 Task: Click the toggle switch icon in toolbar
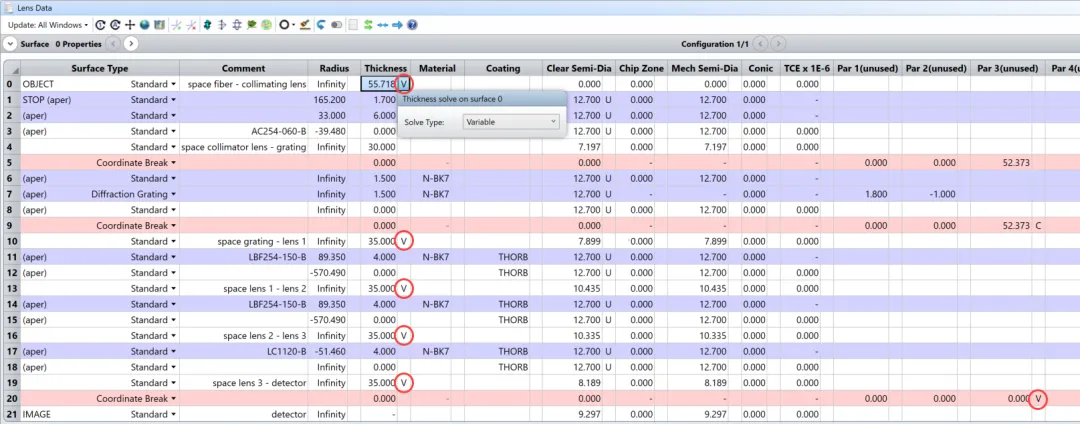337,24
